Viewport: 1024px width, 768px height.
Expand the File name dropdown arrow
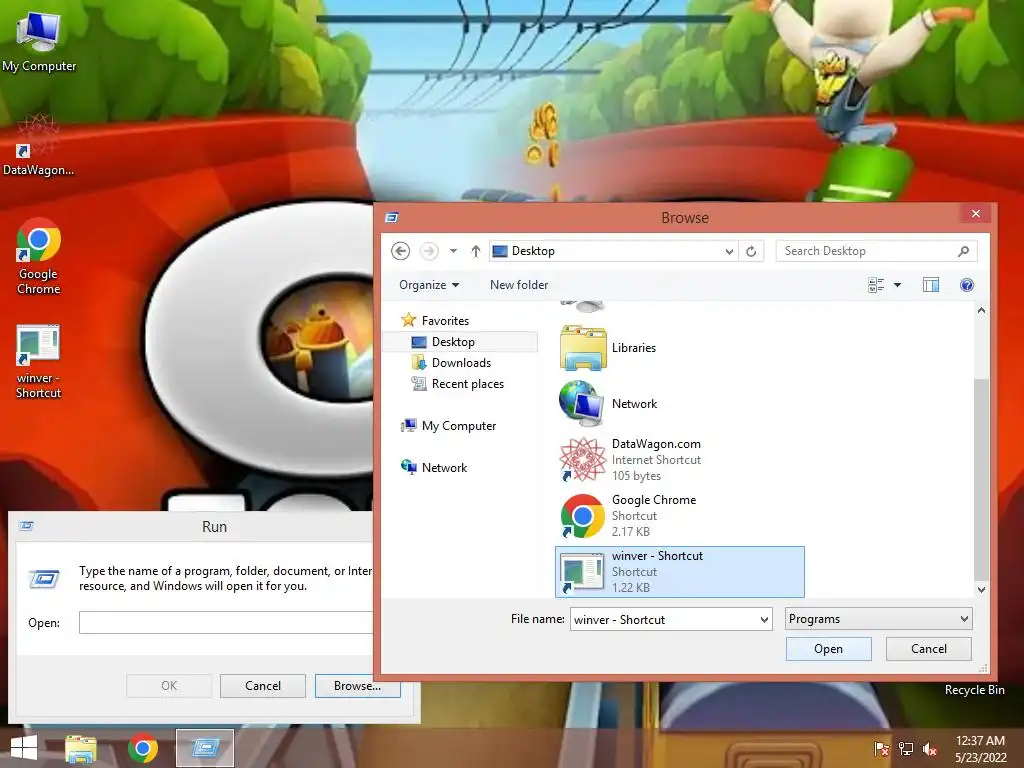tap(764, 619)
